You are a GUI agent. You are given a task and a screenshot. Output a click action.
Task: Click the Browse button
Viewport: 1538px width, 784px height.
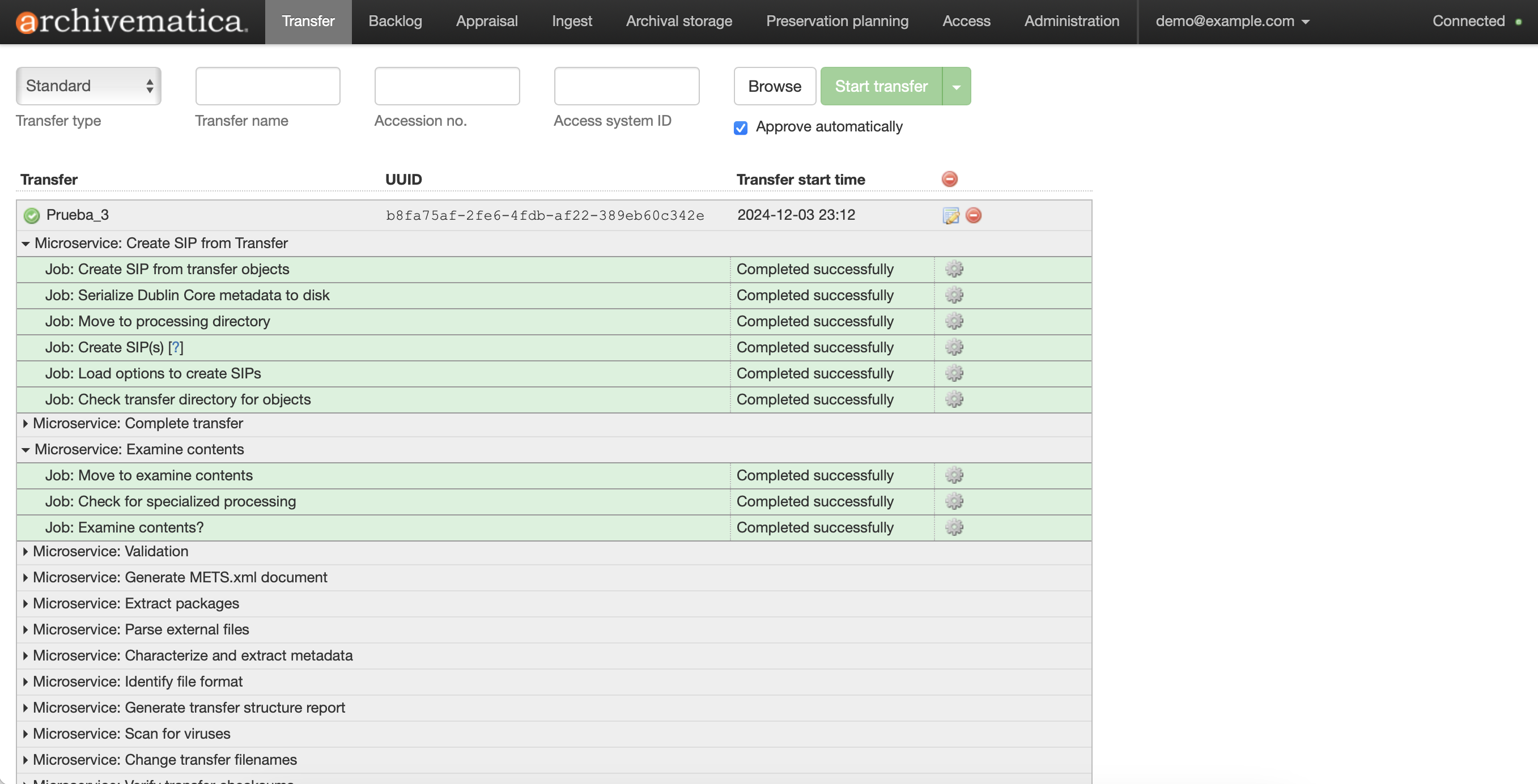coord(774,86)
